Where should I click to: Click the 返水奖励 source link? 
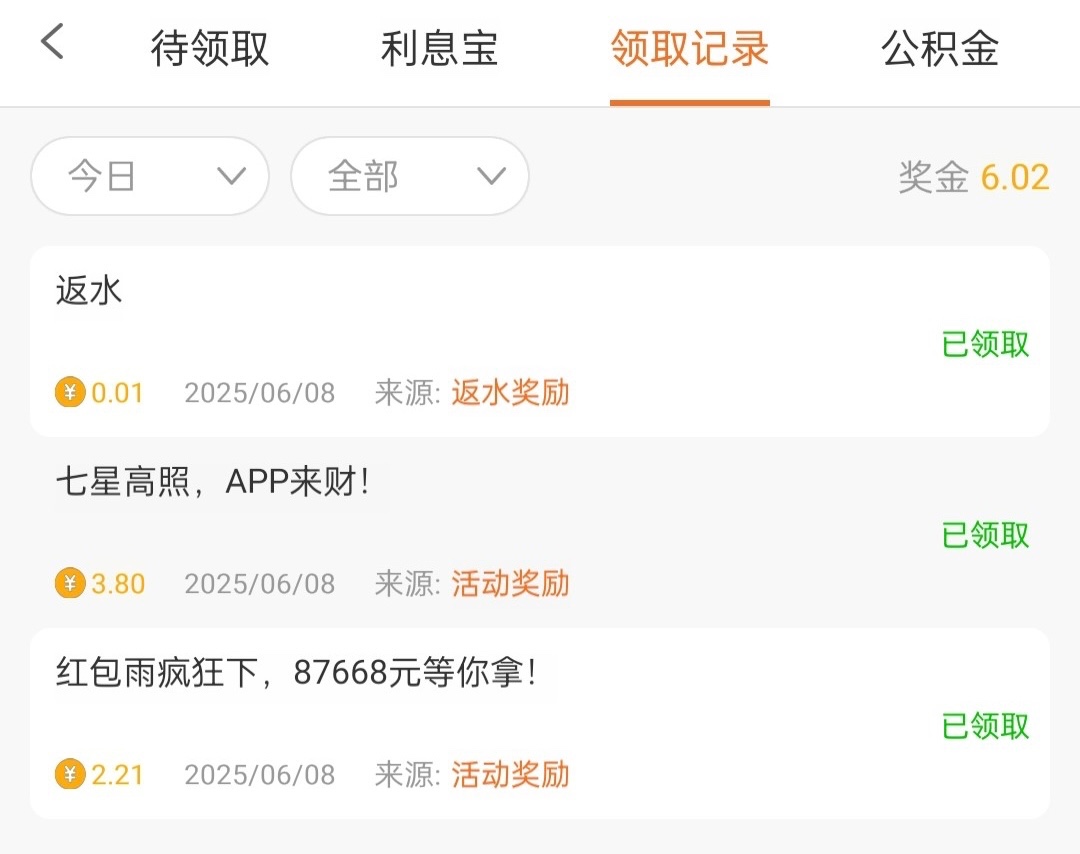pos(510,392)
